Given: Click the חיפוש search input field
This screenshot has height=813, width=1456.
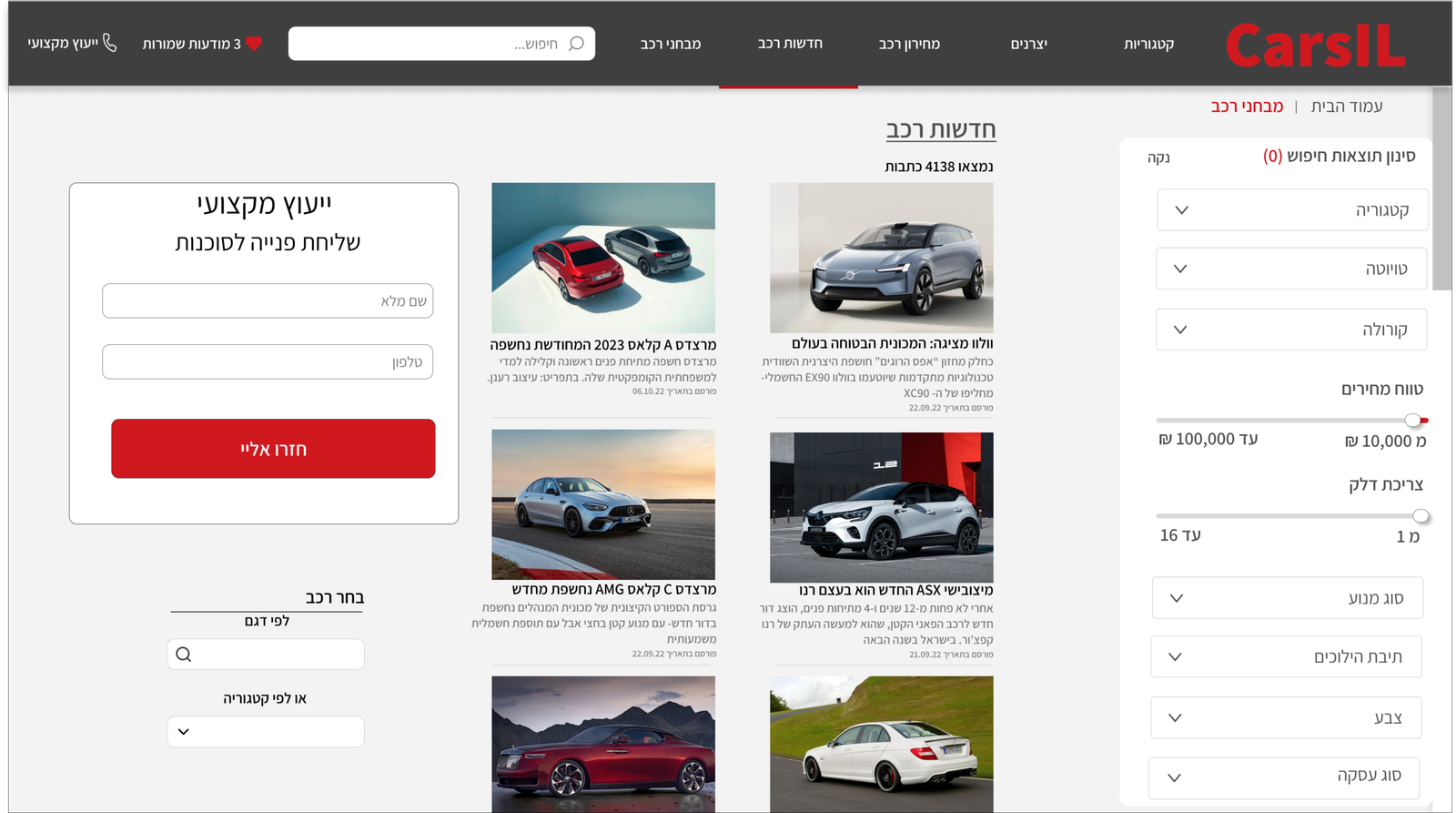Looking at the screenshot, I should [441, 44].
